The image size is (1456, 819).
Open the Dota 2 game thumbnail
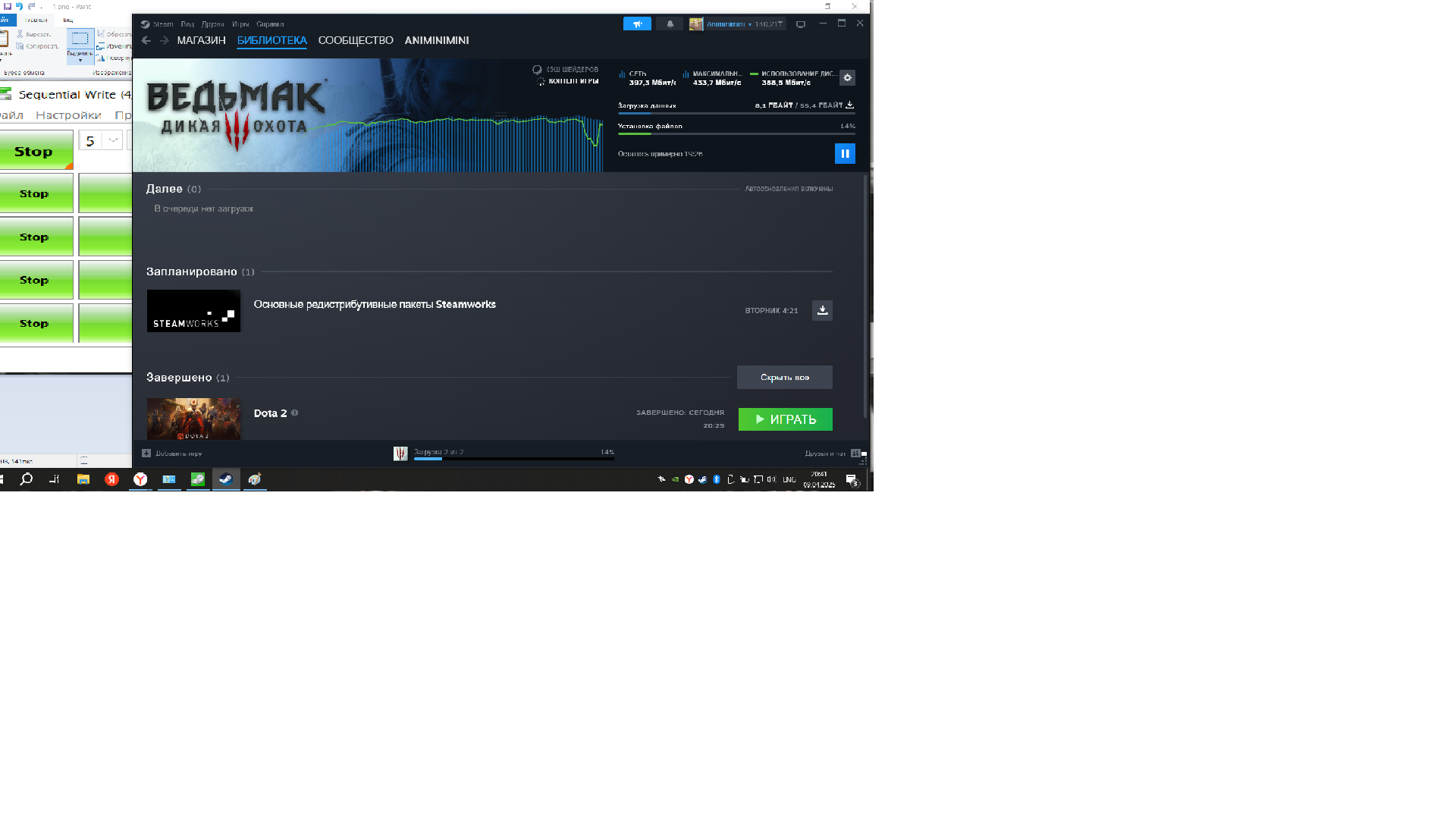(x=193, y=419)
